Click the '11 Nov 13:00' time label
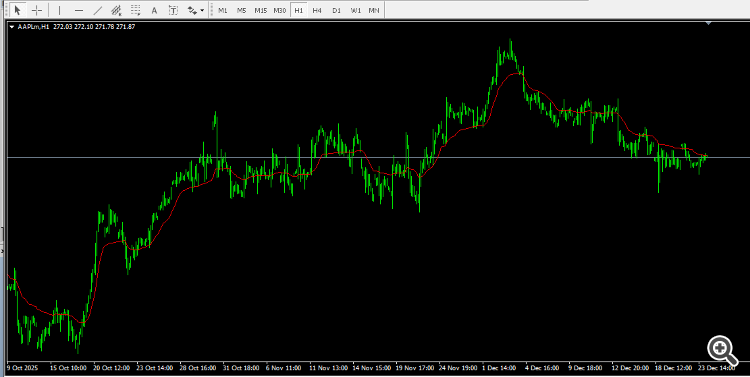Screen dimensions: 750x377 pyautogui.click(x=328, y=368)
